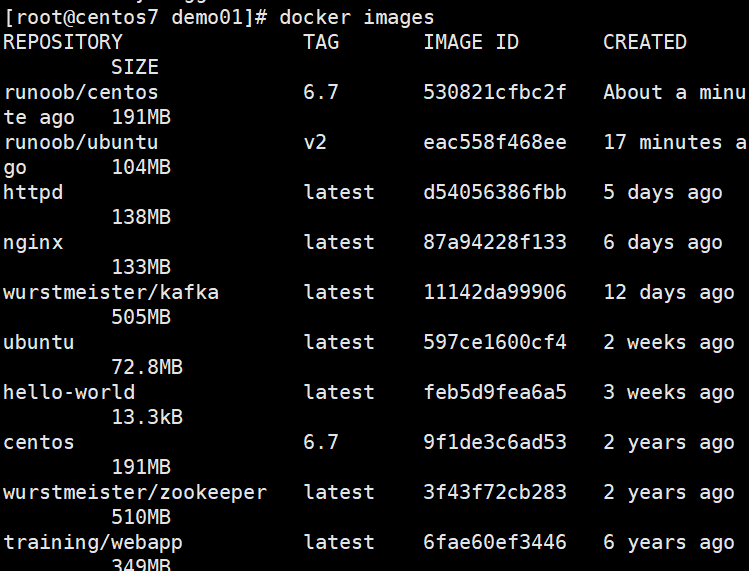Click the '2 weeks ago' created value
This screenshot has height=571, width=749.
click(669, 343)
